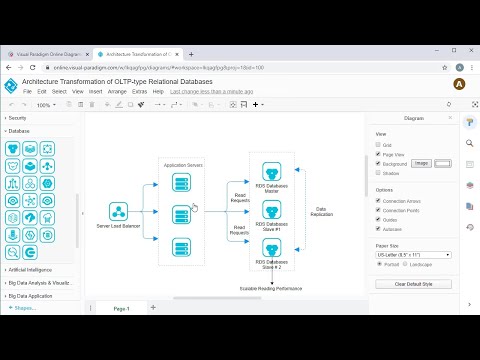This screenshot has height=360, width=480.
Task: Open the pages icon in the right sidebar
Action: pos(470,206)
